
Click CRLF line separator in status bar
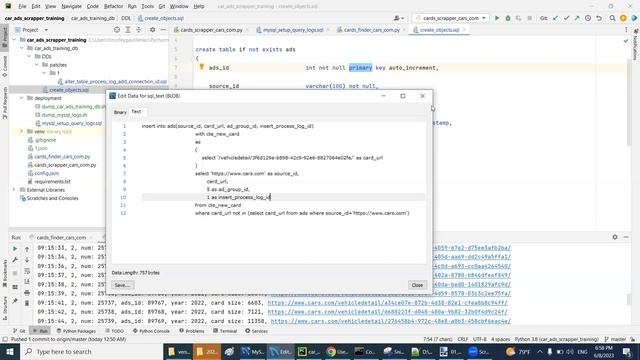coord(463,339)
